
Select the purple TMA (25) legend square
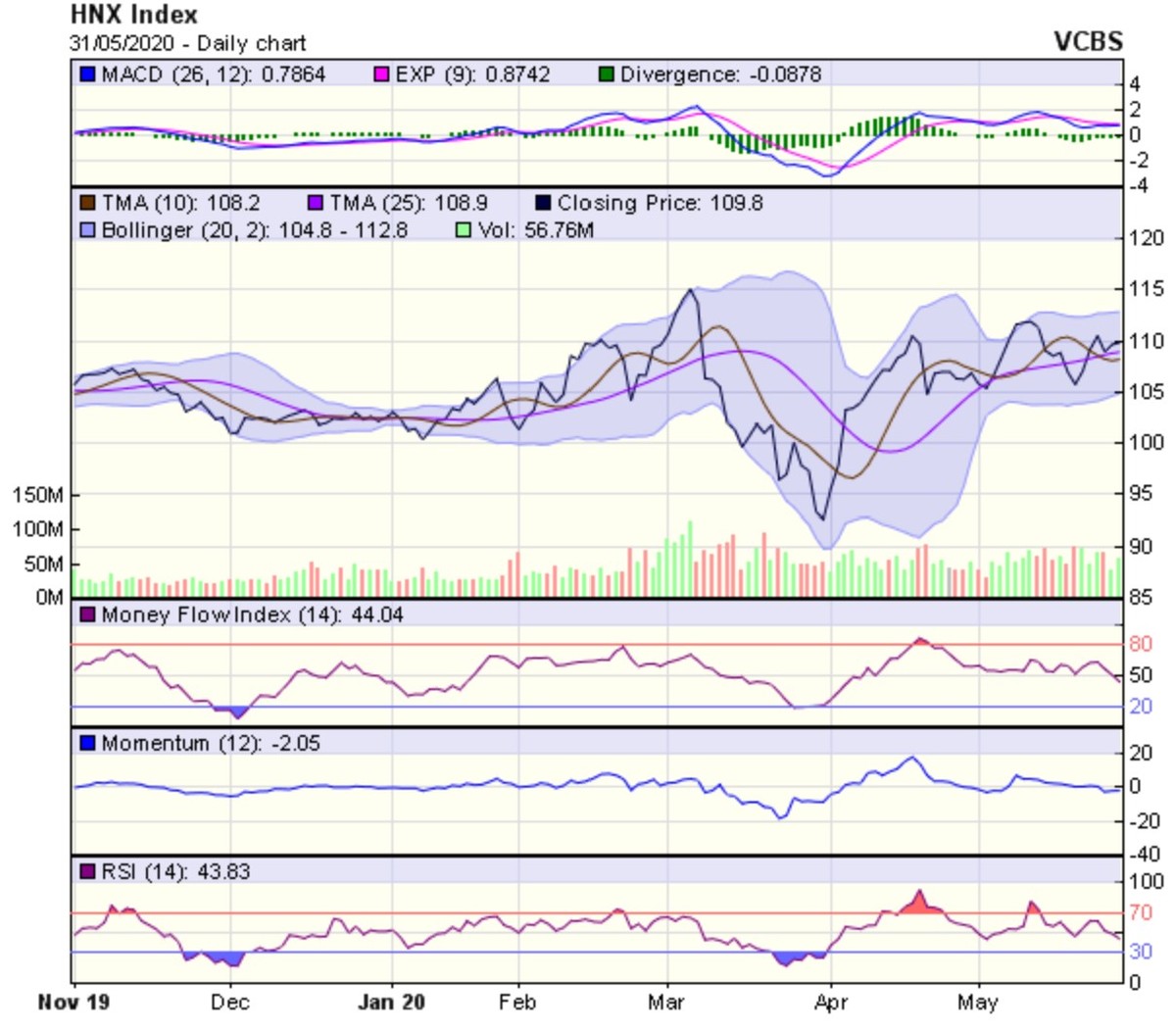click(x=316, y=203)
